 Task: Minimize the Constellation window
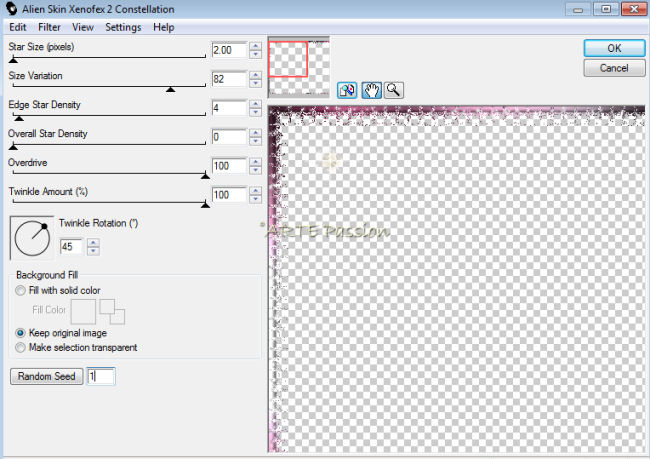(x=579, y=10)
